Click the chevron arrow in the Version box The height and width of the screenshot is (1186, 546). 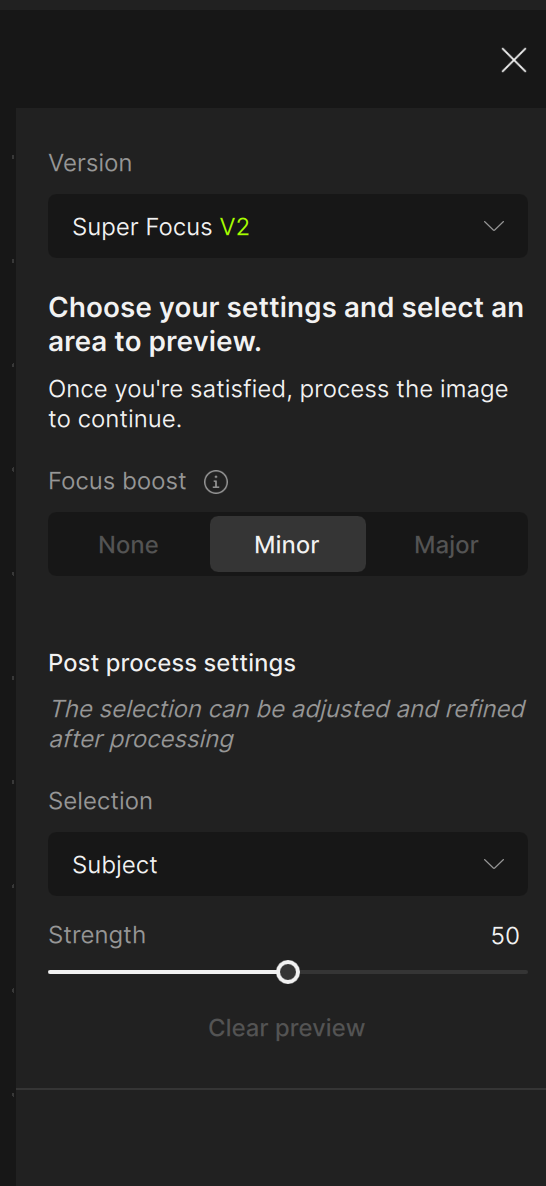(x=494, y=226)
